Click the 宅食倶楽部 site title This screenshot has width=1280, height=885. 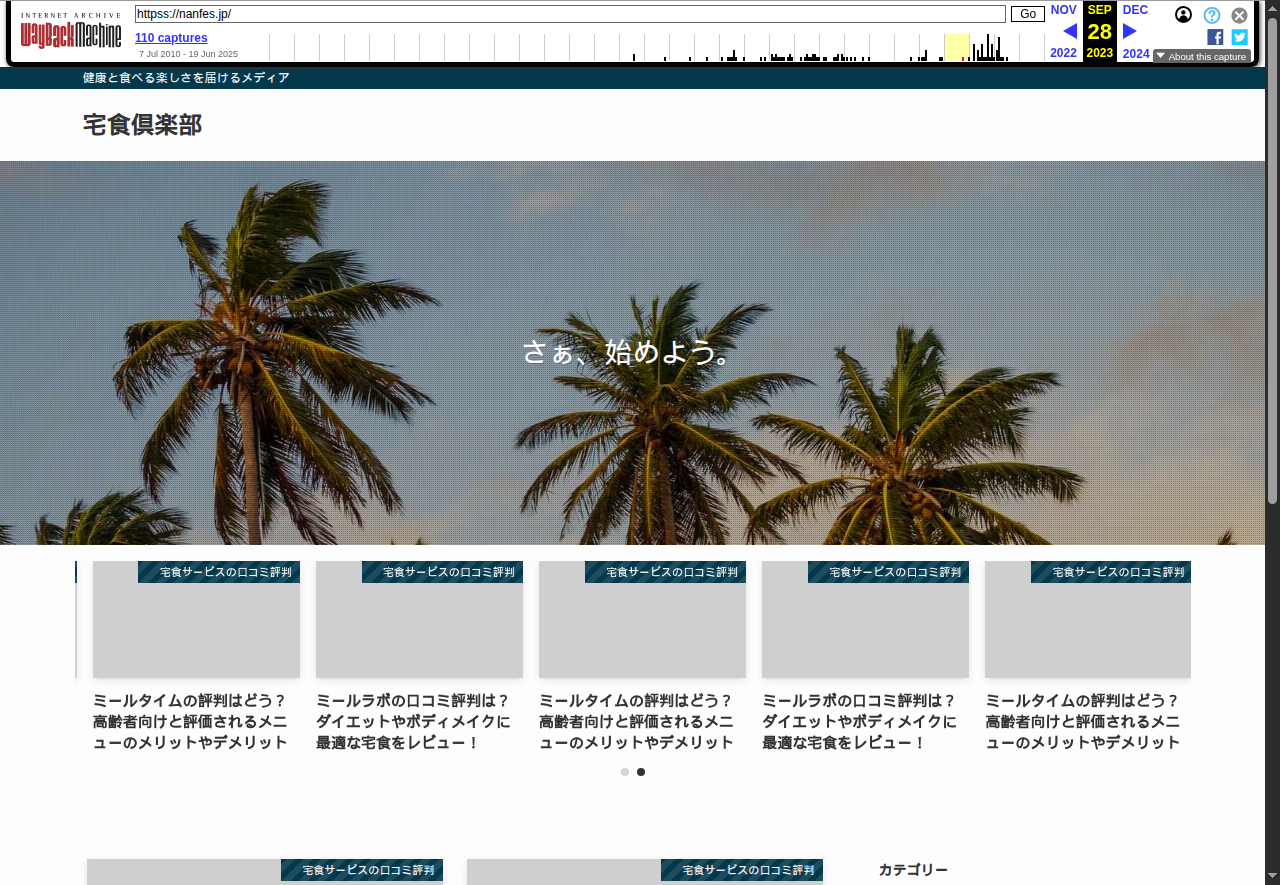point(142,125)
